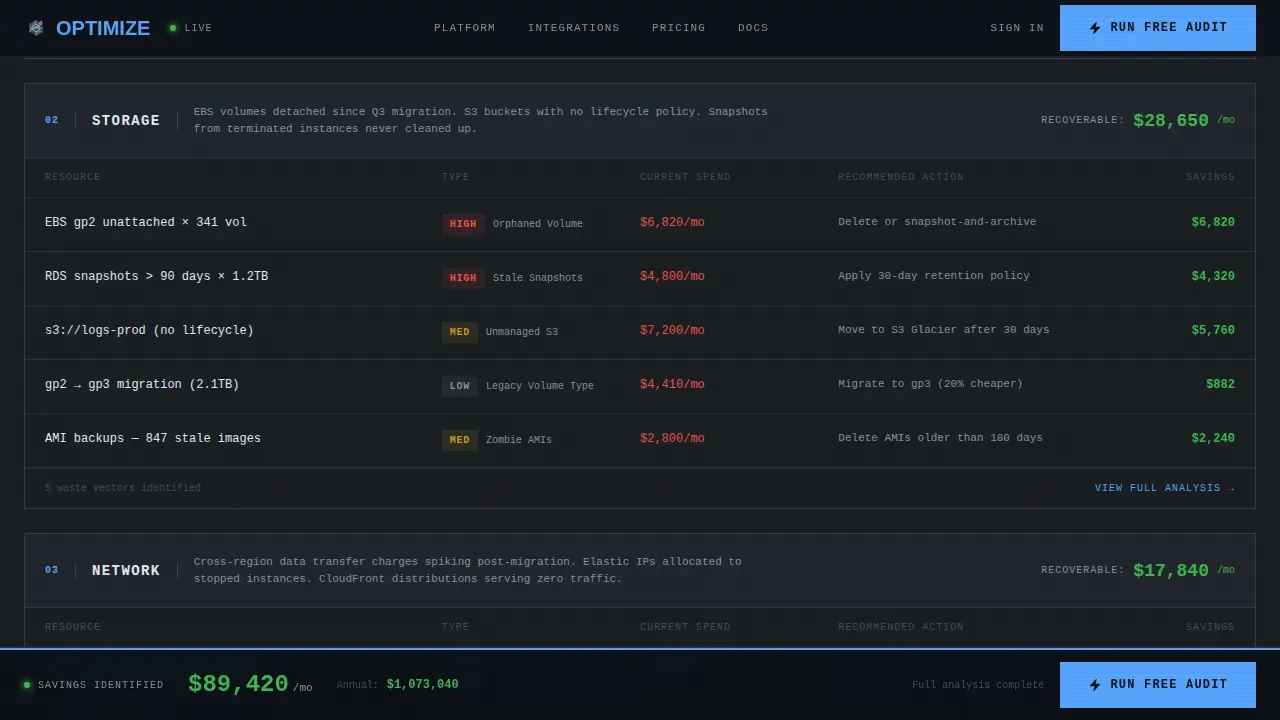Click current spend $6,820/mo
Screen dimensions: 1280x720
[672, 222]
